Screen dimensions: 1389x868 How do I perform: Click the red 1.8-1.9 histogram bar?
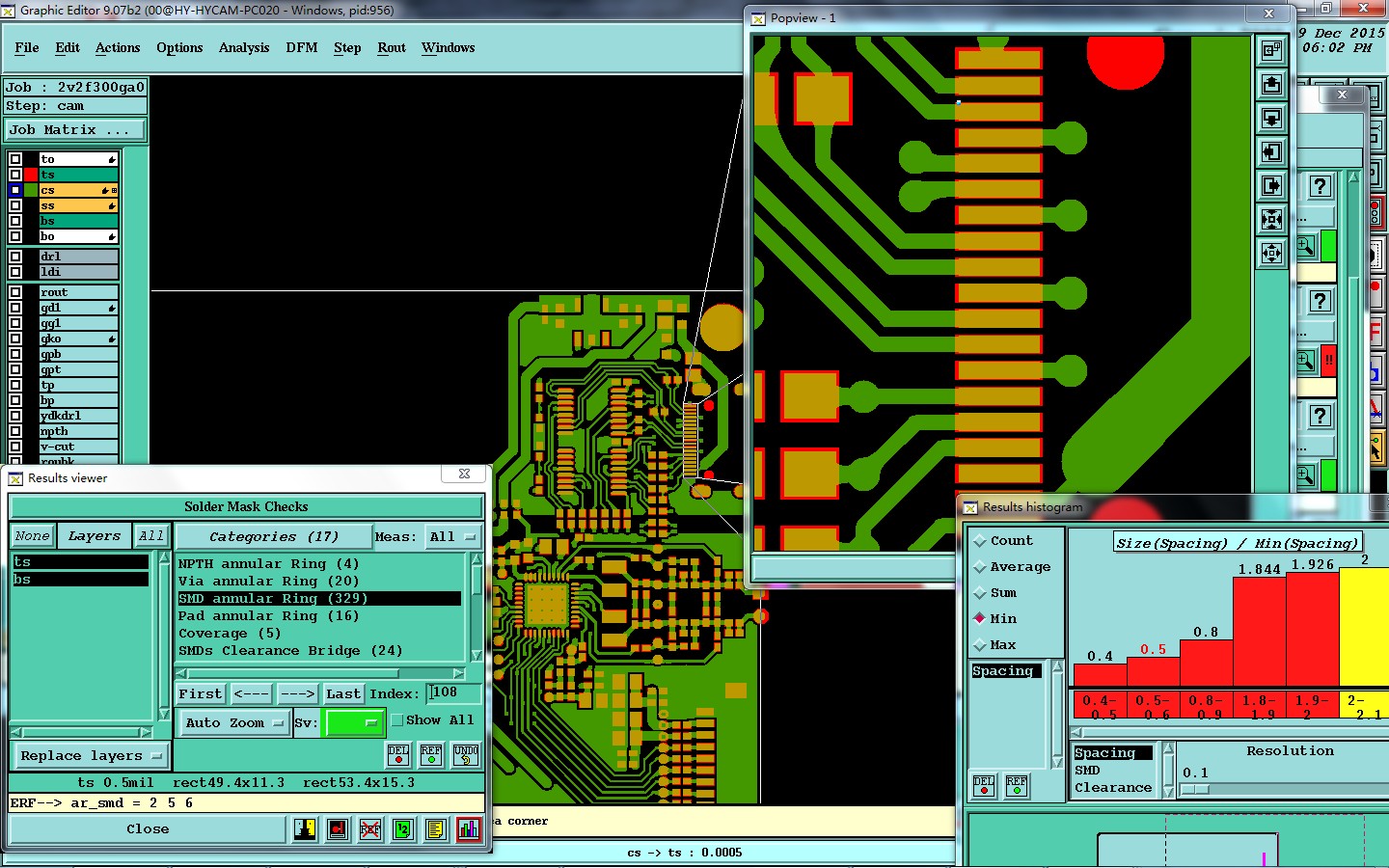1260,632
